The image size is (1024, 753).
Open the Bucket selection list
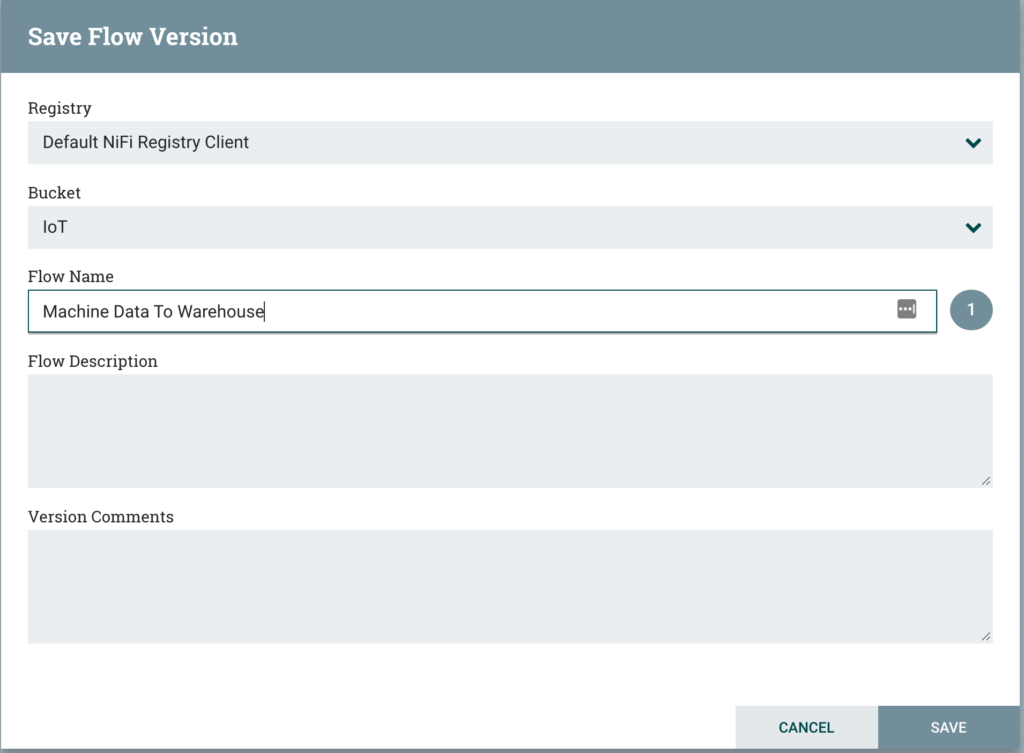click(500, 227)
